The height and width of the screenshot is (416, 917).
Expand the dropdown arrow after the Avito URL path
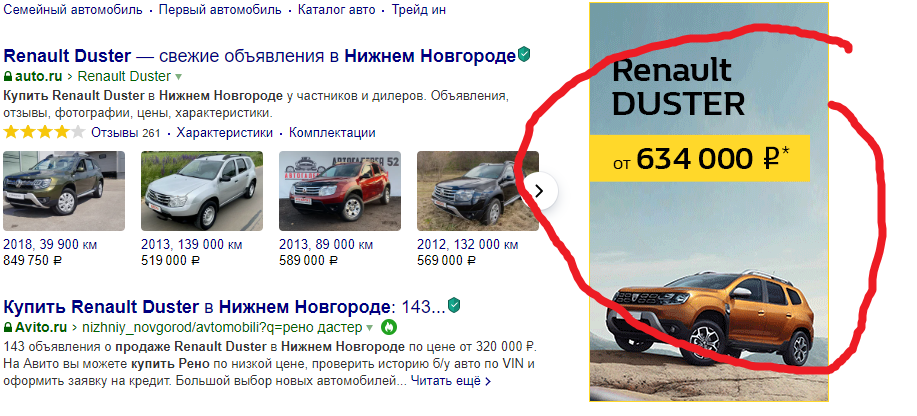point(370,328)
